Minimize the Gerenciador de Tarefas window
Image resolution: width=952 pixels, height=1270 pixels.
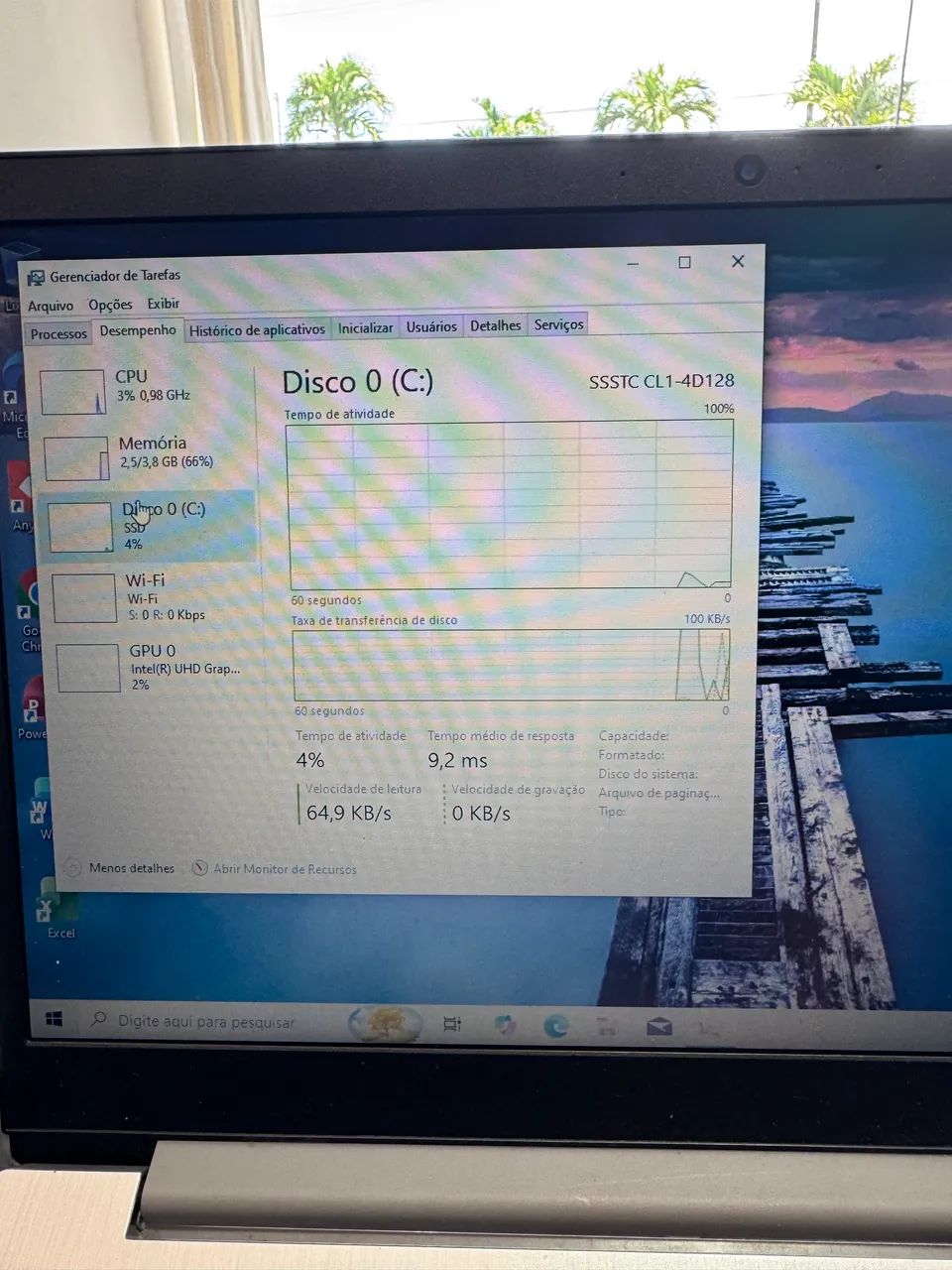click(x=633, y=263)
